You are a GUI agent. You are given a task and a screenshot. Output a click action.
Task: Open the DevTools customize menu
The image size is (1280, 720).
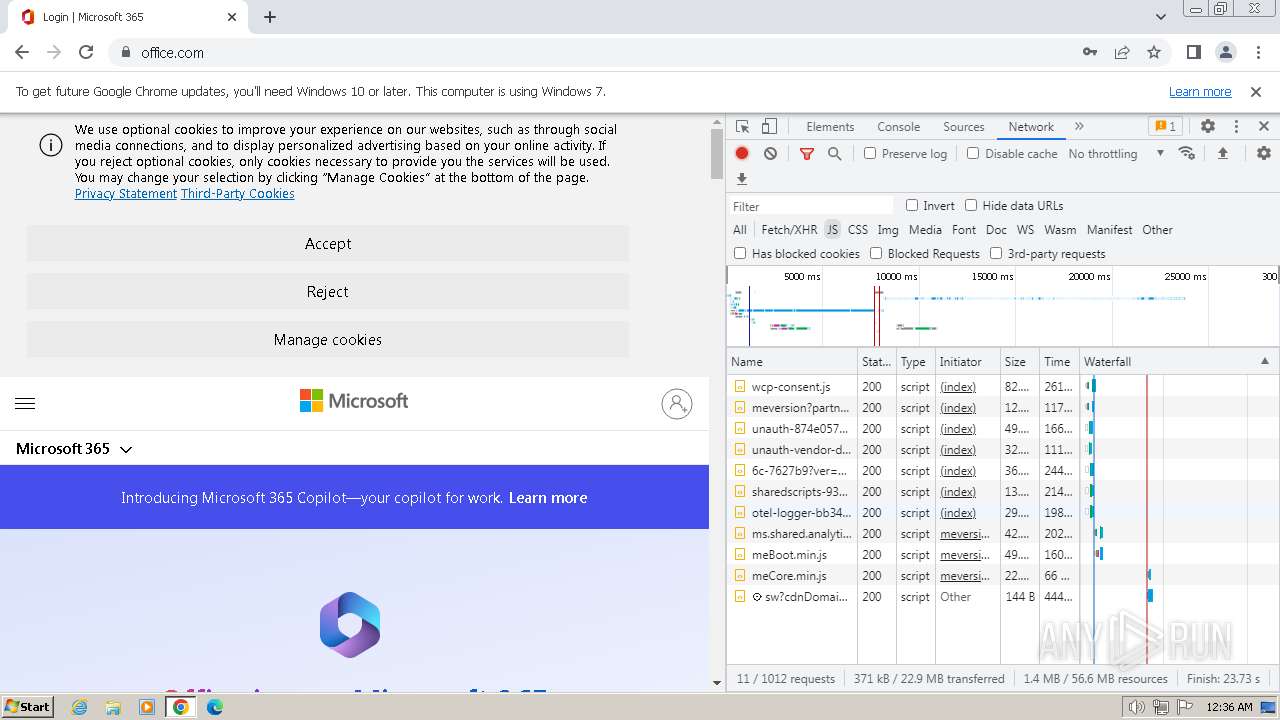[x=1236, y=127]
